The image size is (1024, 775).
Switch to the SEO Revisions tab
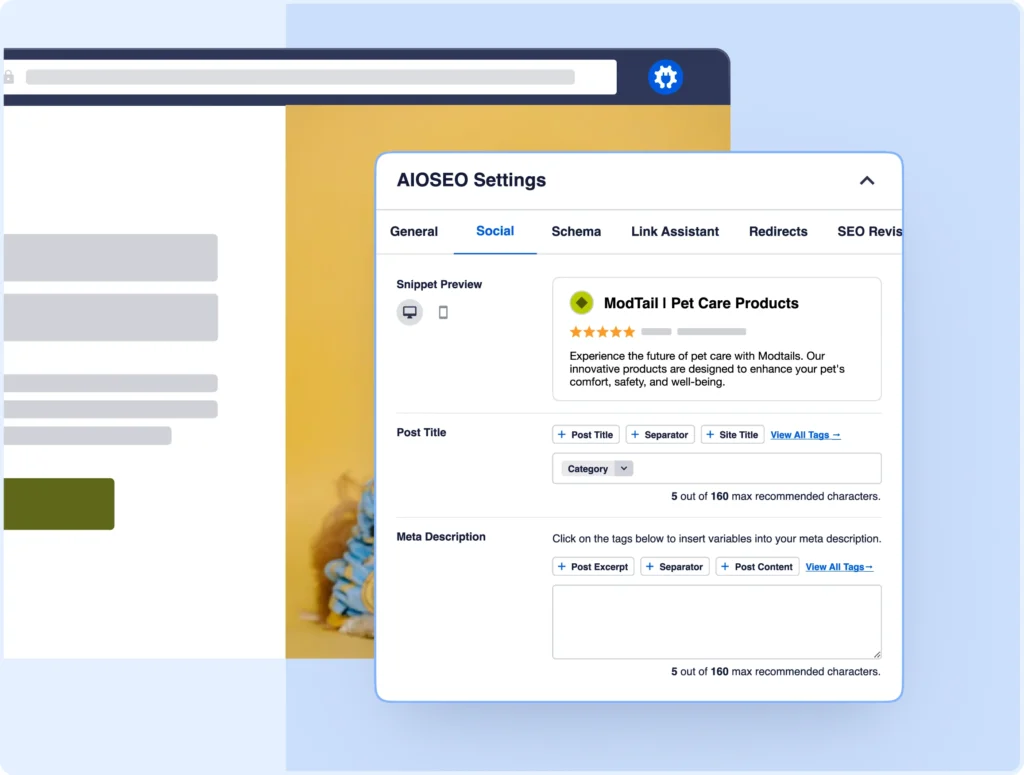point(869,232)
